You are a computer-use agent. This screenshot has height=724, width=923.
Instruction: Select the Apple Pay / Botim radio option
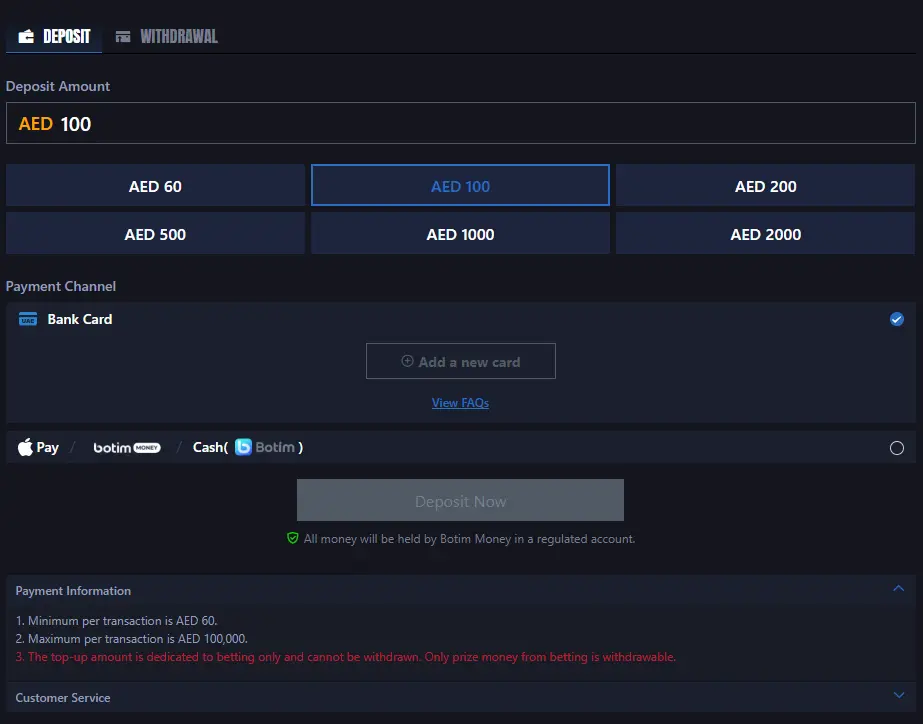click(897, 448)
